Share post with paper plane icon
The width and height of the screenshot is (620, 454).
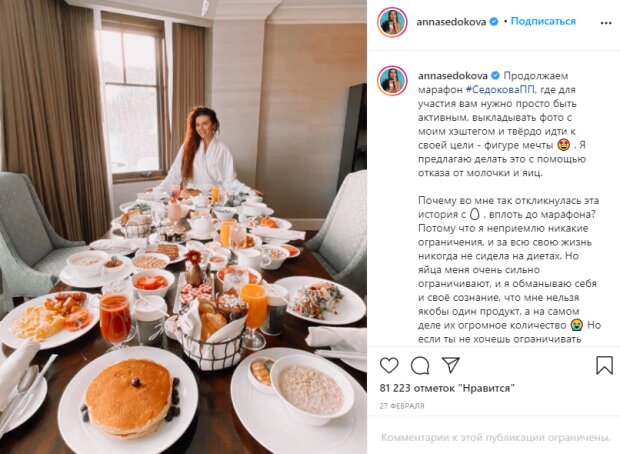(x=451, y=365)
